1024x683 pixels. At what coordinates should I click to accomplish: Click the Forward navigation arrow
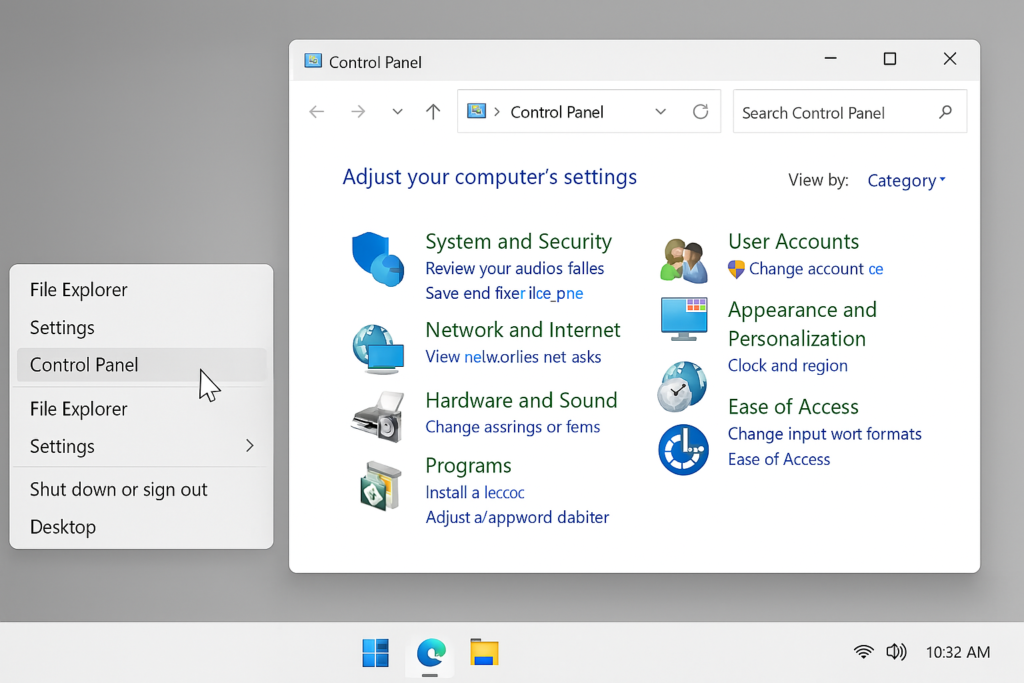pos(358,112)
